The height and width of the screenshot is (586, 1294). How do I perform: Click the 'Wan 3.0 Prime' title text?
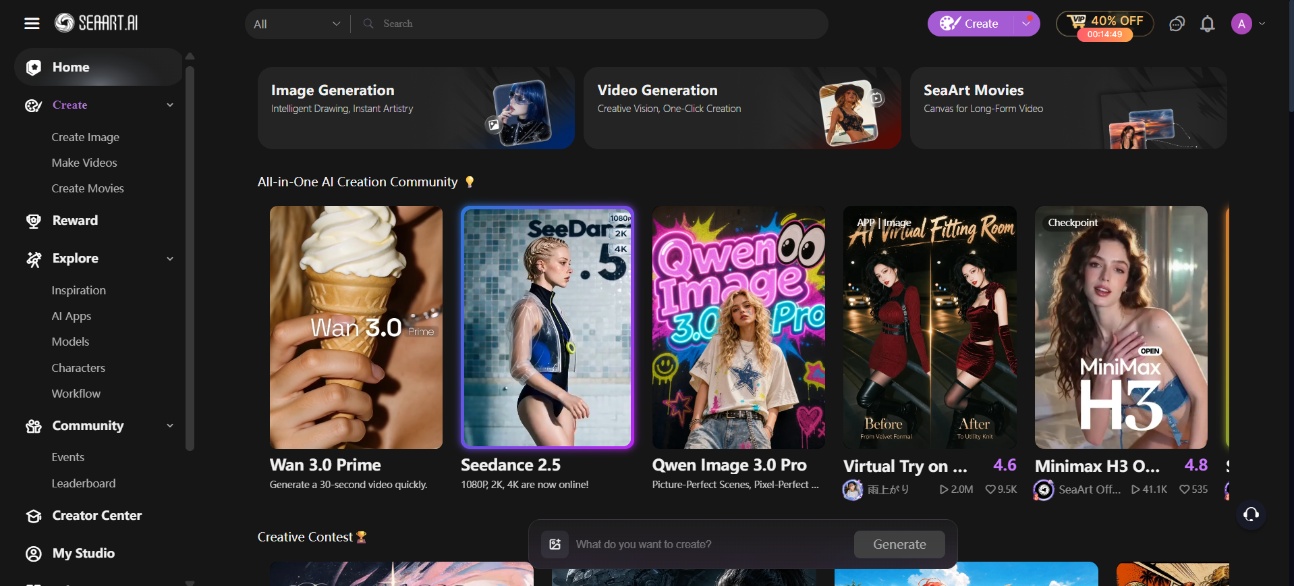pyautogui.click(x=325, y=465)
